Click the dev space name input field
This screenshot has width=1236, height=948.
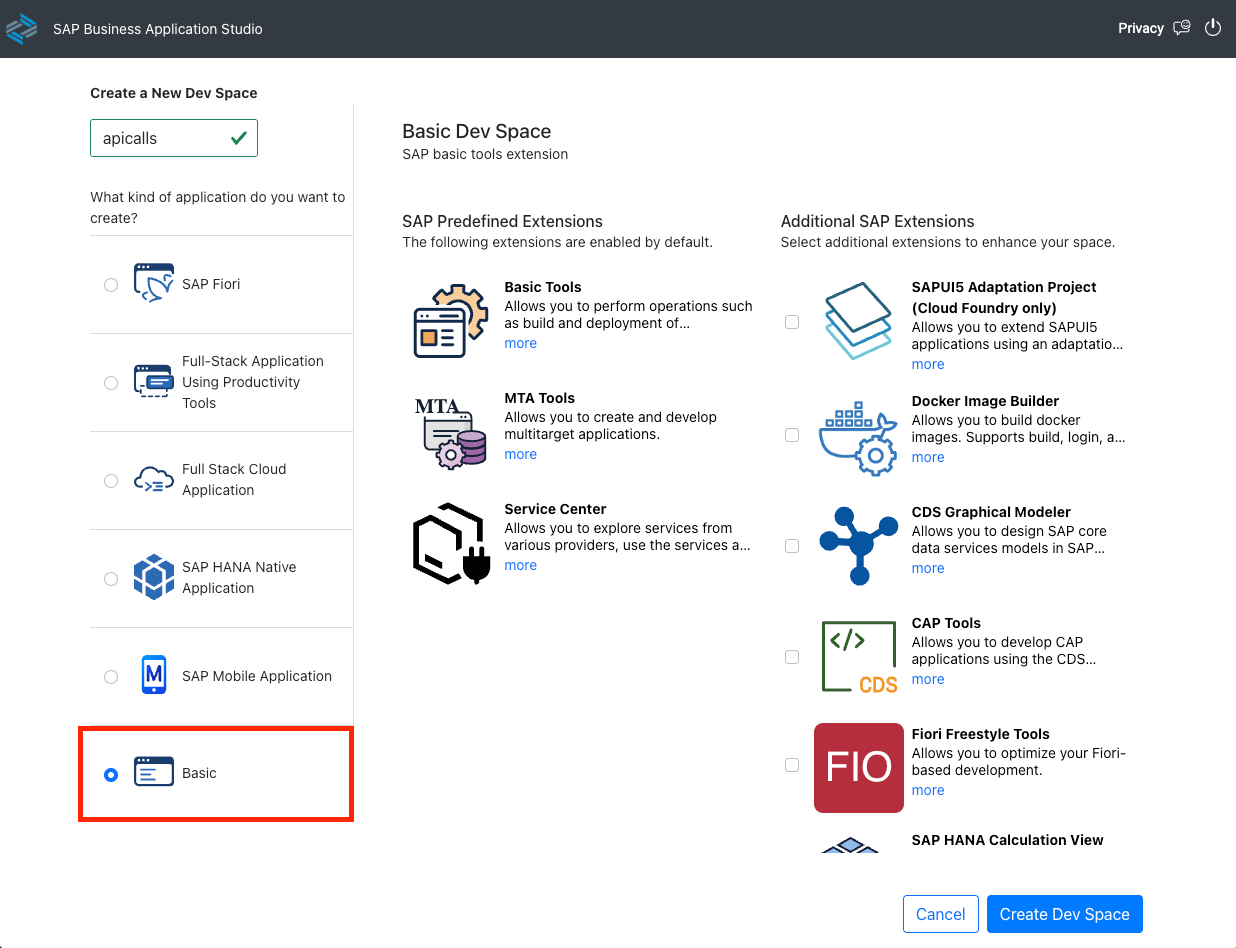[174, 138]
